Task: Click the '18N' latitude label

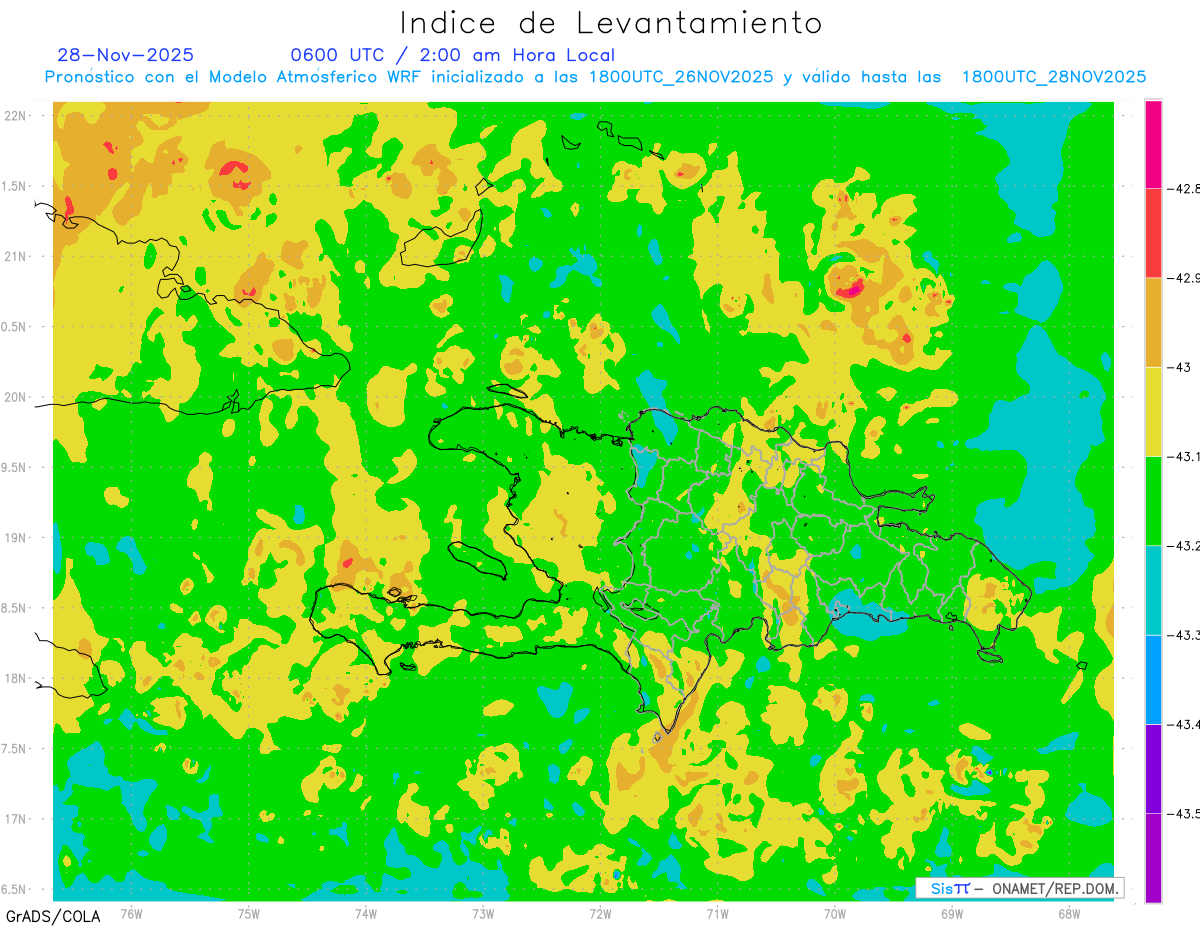Action: (14, 678)
